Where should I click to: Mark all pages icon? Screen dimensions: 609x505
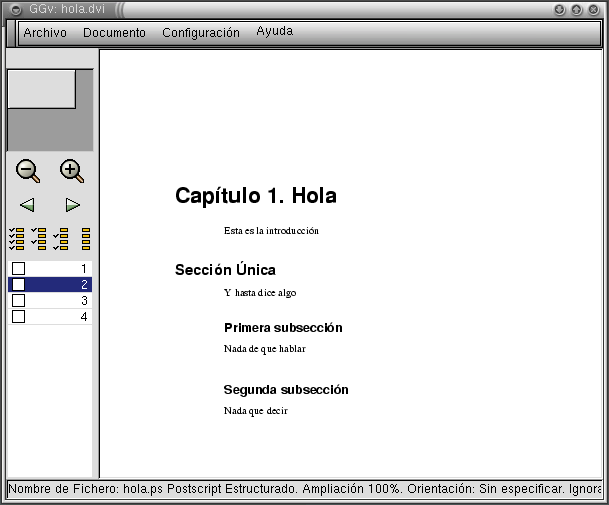click(16, 239)
